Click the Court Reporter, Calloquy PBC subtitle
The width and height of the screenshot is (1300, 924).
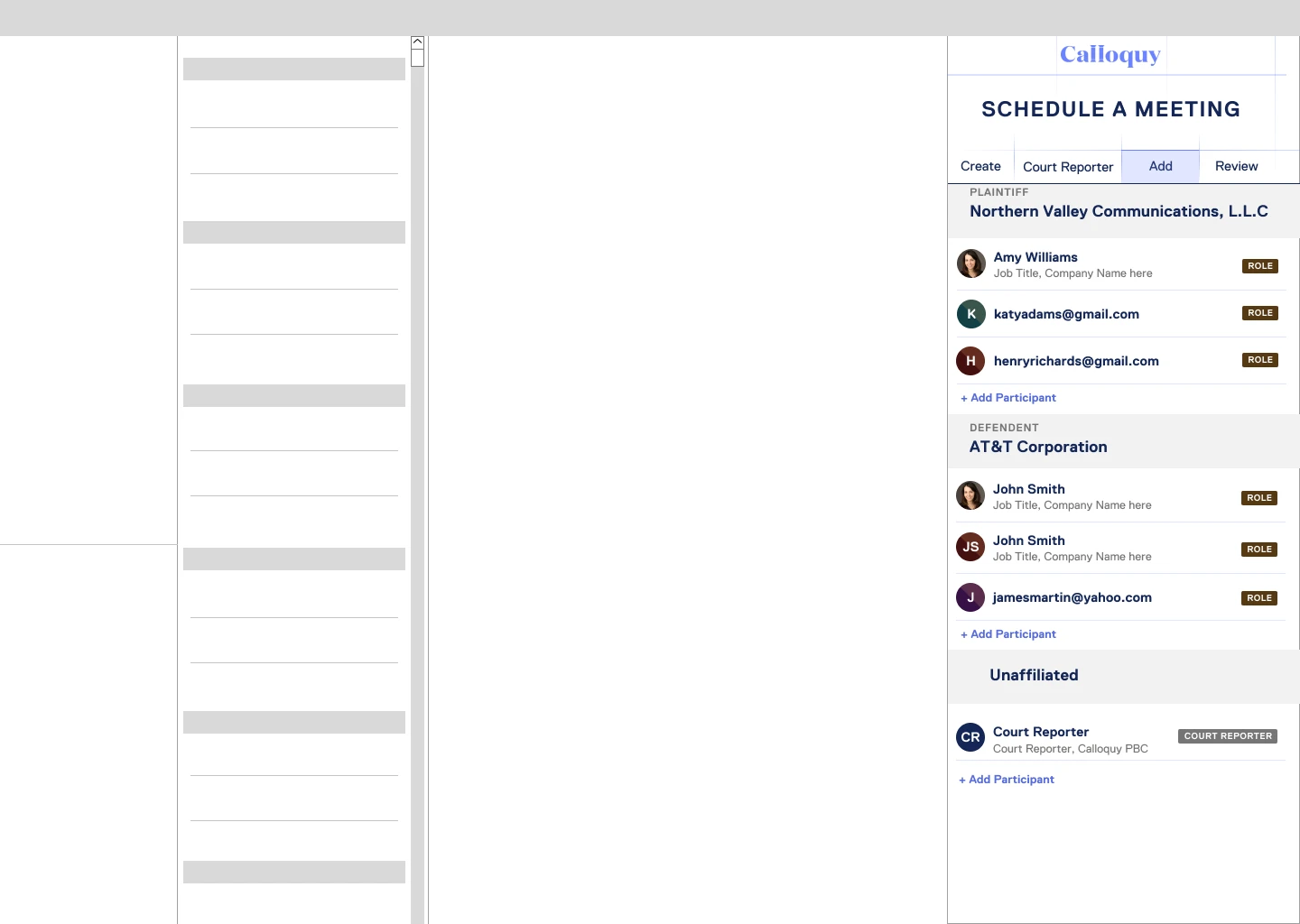click(x=1071, y=749)
